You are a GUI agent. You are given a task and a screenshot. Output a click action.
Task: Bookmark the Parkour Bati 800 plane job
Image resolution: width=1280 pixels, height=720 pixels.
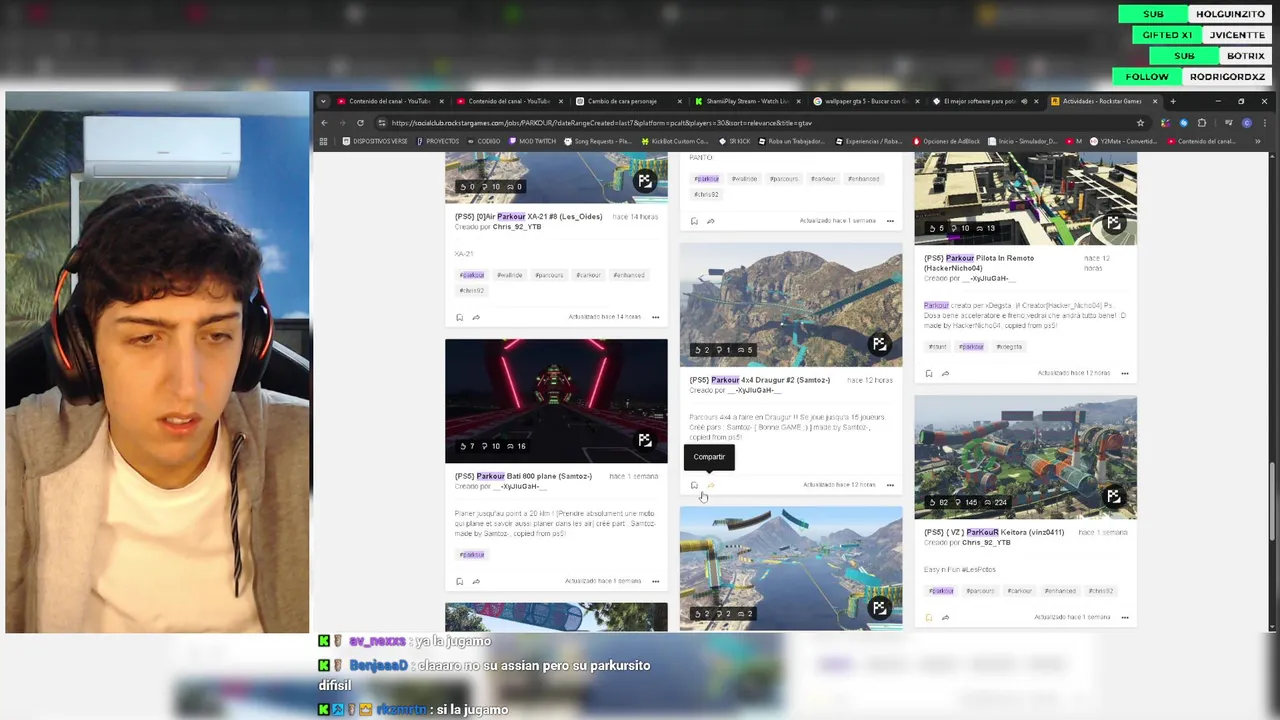pos(459,581)
